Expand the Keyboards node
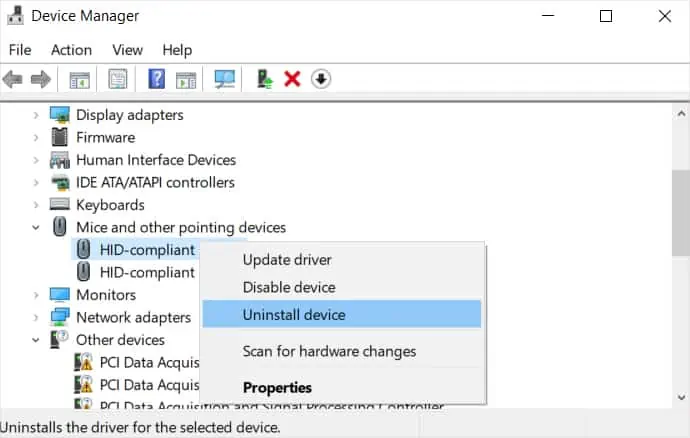The height and width of the screenshot is (438, 690). click(36, 205)
